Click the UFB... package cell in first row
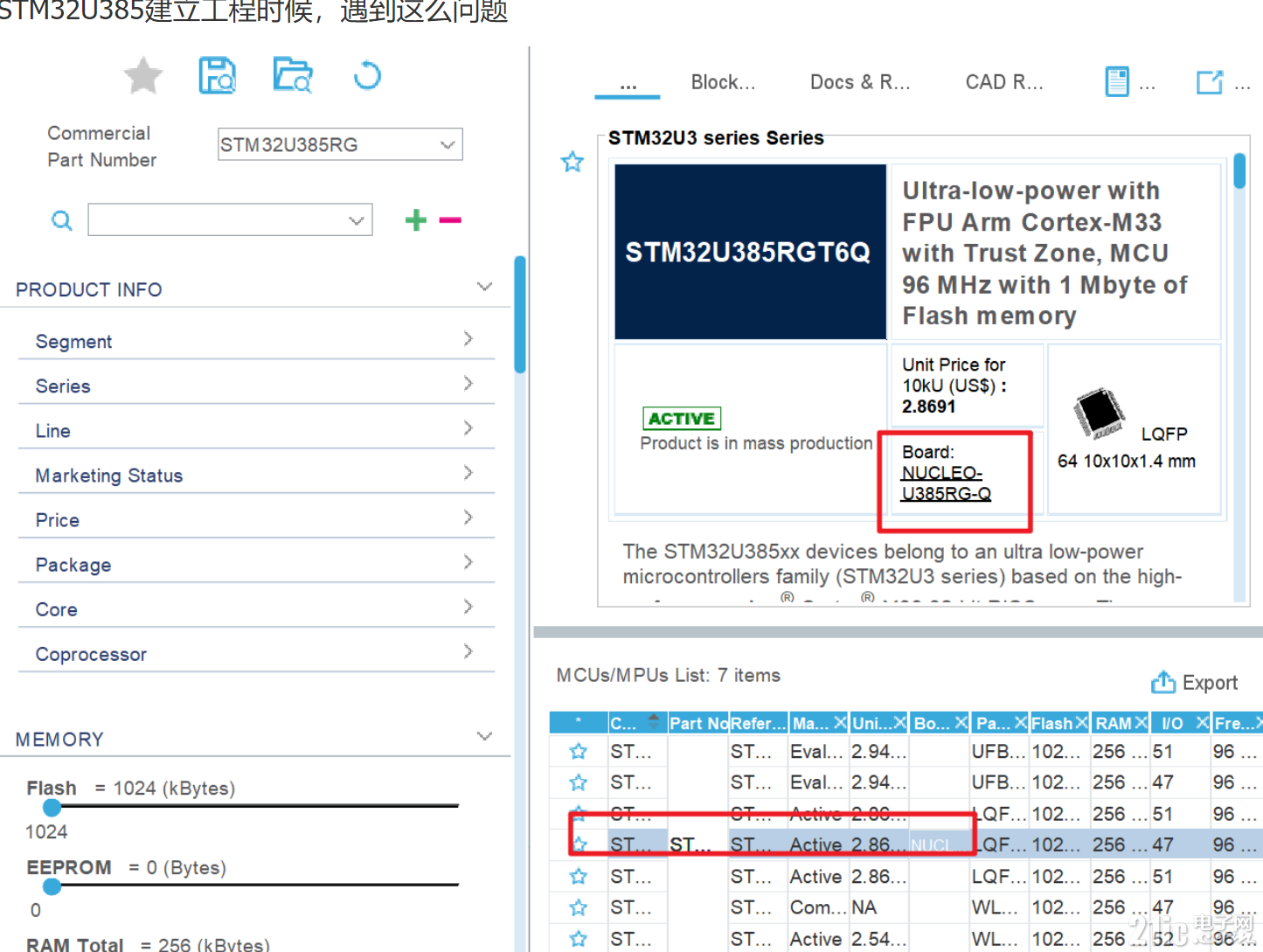Image resolution: width=1263 pixels, height=952 pixels. 999,751
